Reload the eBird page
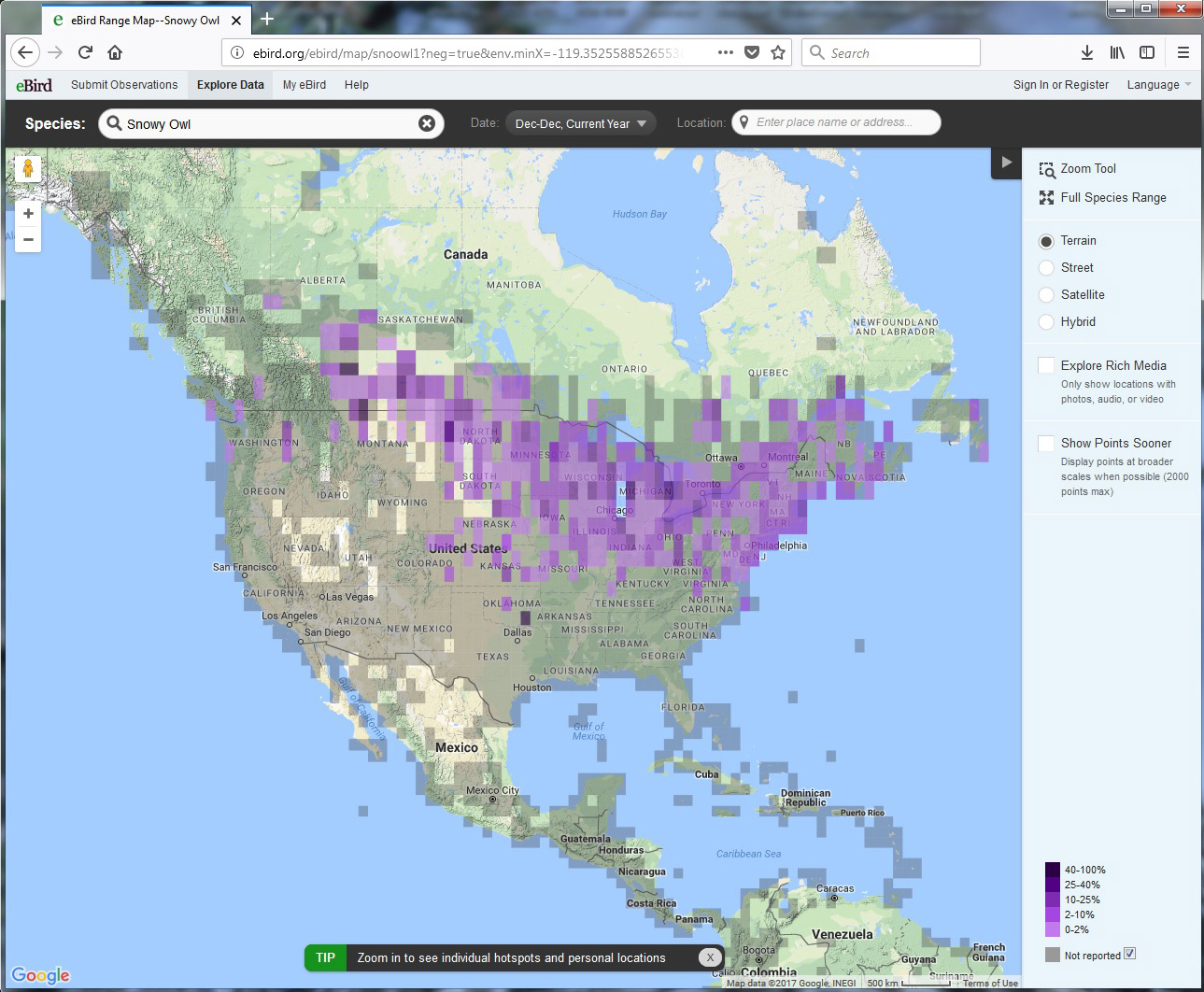The height and width of the screenshot is (992, 1204). click(85, 52)
